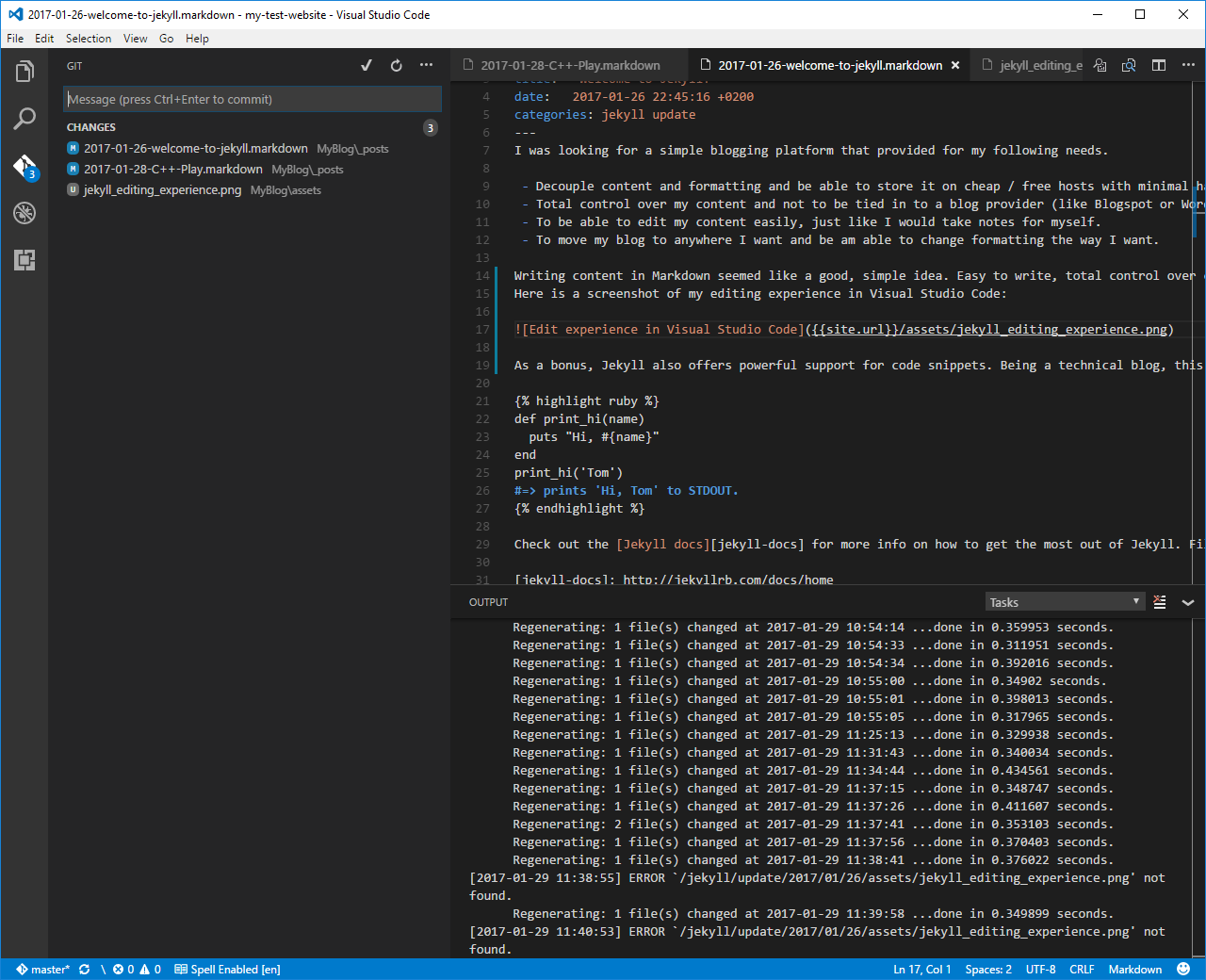Click the CHANGES section header
This screenshot has width=1206, height=980.
tap(91, 127)
